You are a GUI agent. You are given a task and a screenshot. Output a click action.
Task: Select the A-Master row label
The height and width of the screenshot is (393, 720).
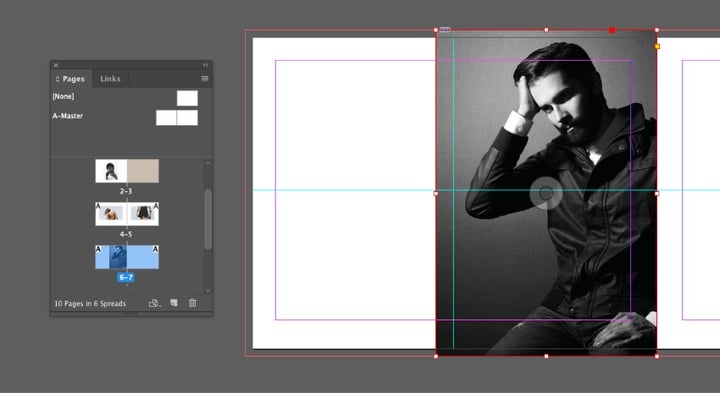(68, 116)
